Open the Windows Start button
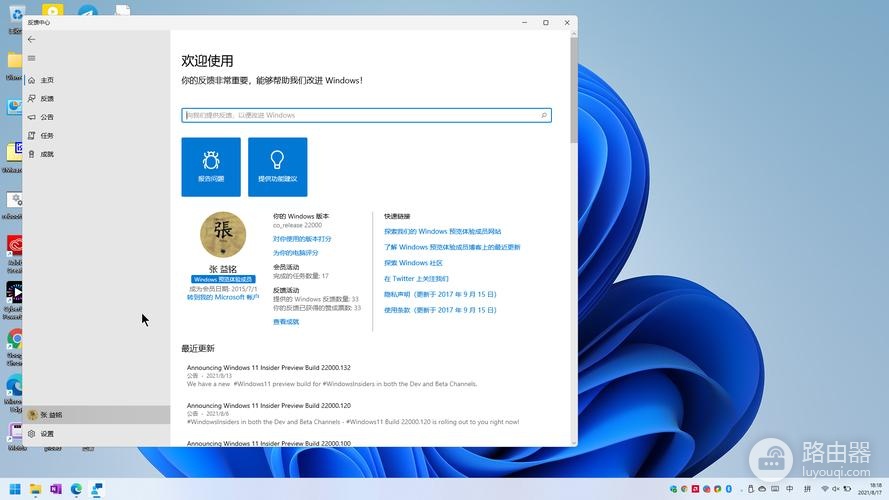The height and width of the screenshot is (500, 889). (x=15, y=489)
